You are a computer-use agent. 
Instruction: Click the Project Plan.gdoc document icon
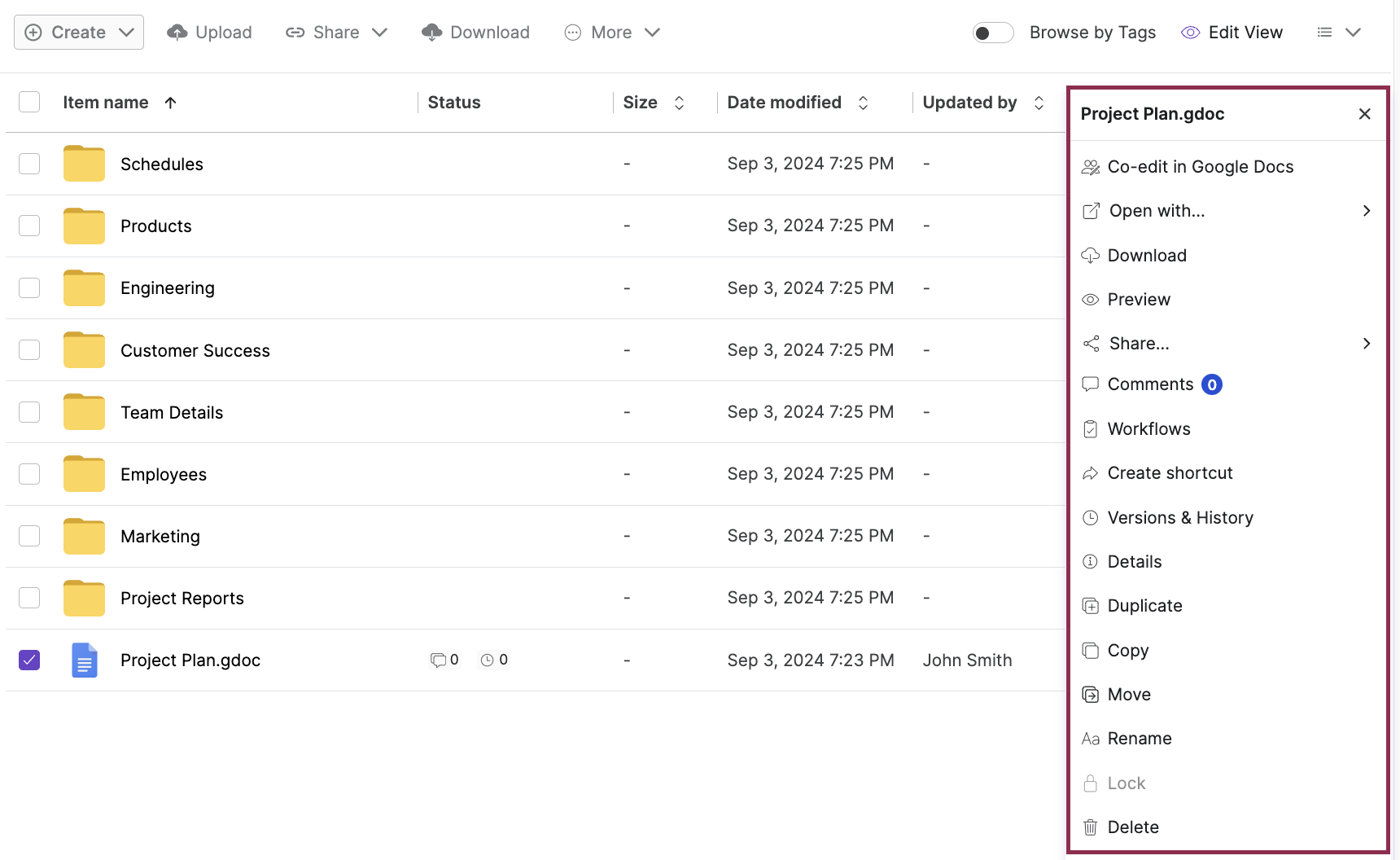(x=85, y=660)
